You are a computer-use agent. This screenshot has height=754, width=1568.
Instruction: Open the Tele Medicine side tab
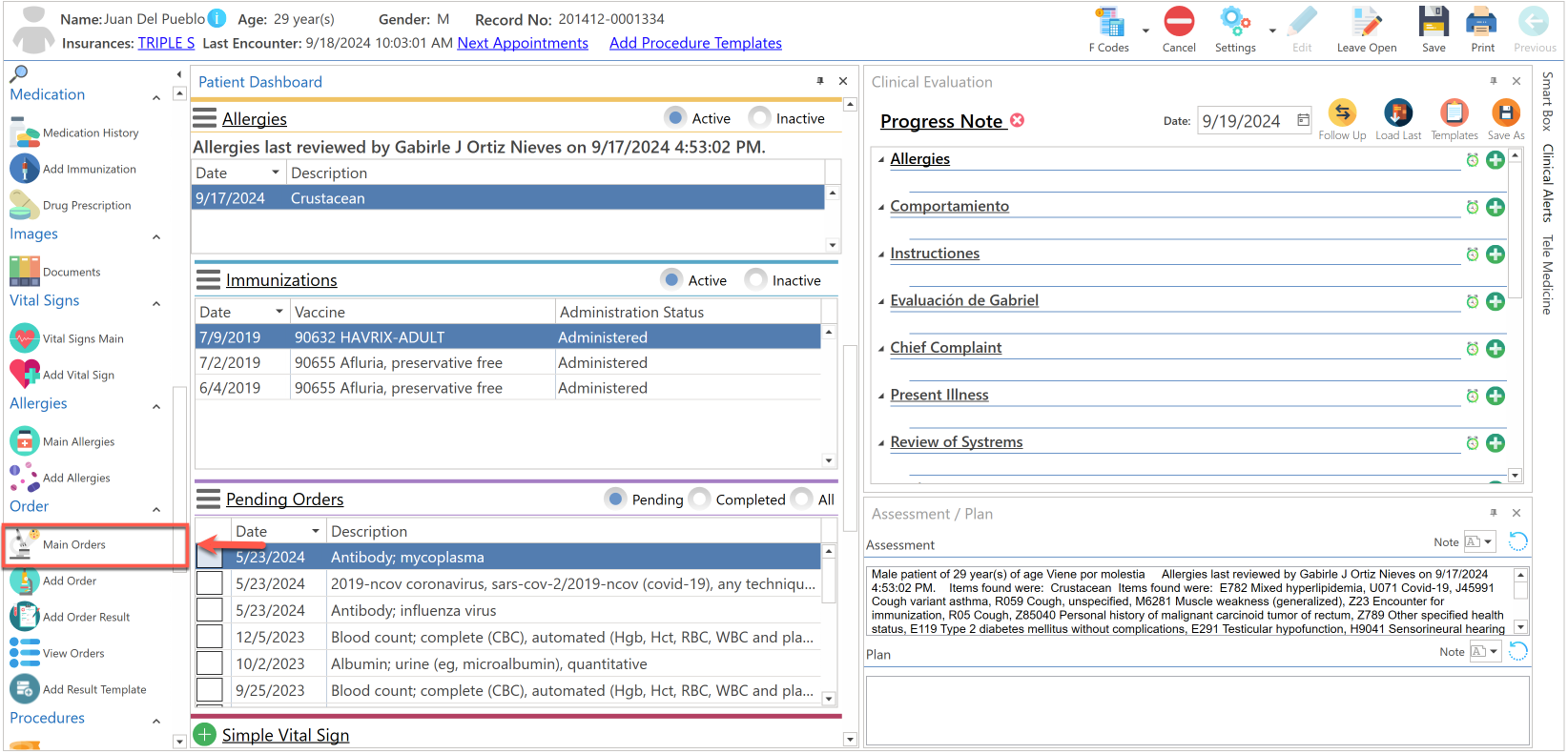[x=1547, y=275]
